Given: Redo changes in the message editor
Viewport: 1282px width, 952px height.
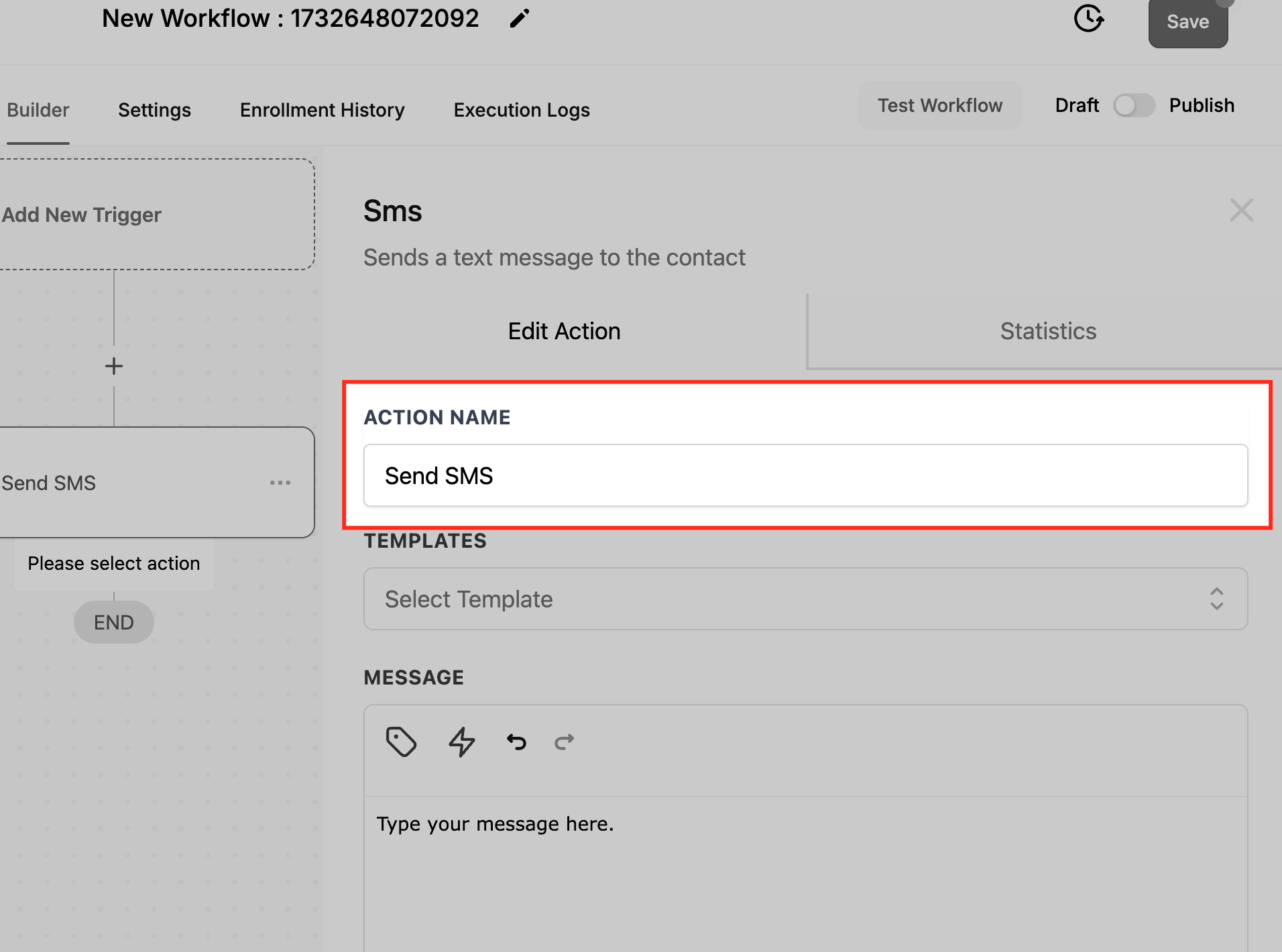Looking at the screenshot, I should (564, 741).
